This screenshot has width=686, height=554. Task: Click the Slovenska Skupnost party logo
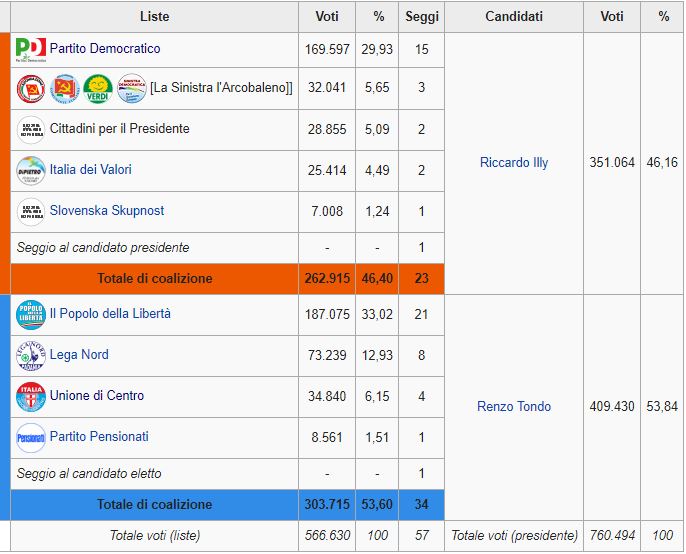pos(30,211)
